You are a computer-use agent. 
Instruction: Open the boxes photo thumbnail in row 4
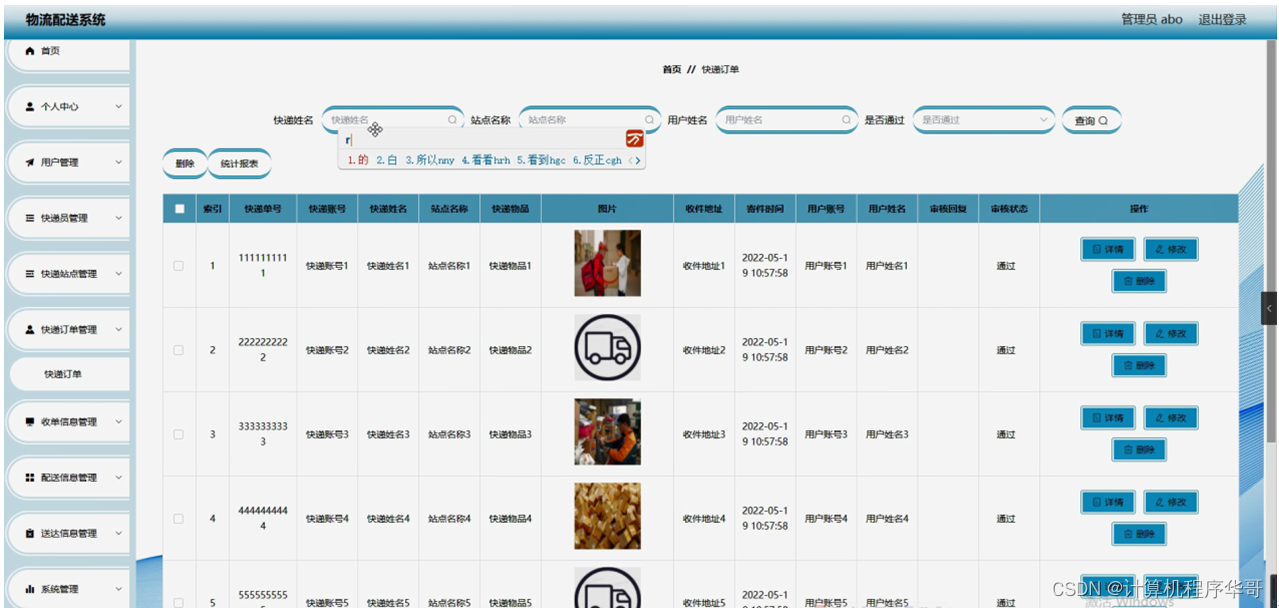point(607,516)
